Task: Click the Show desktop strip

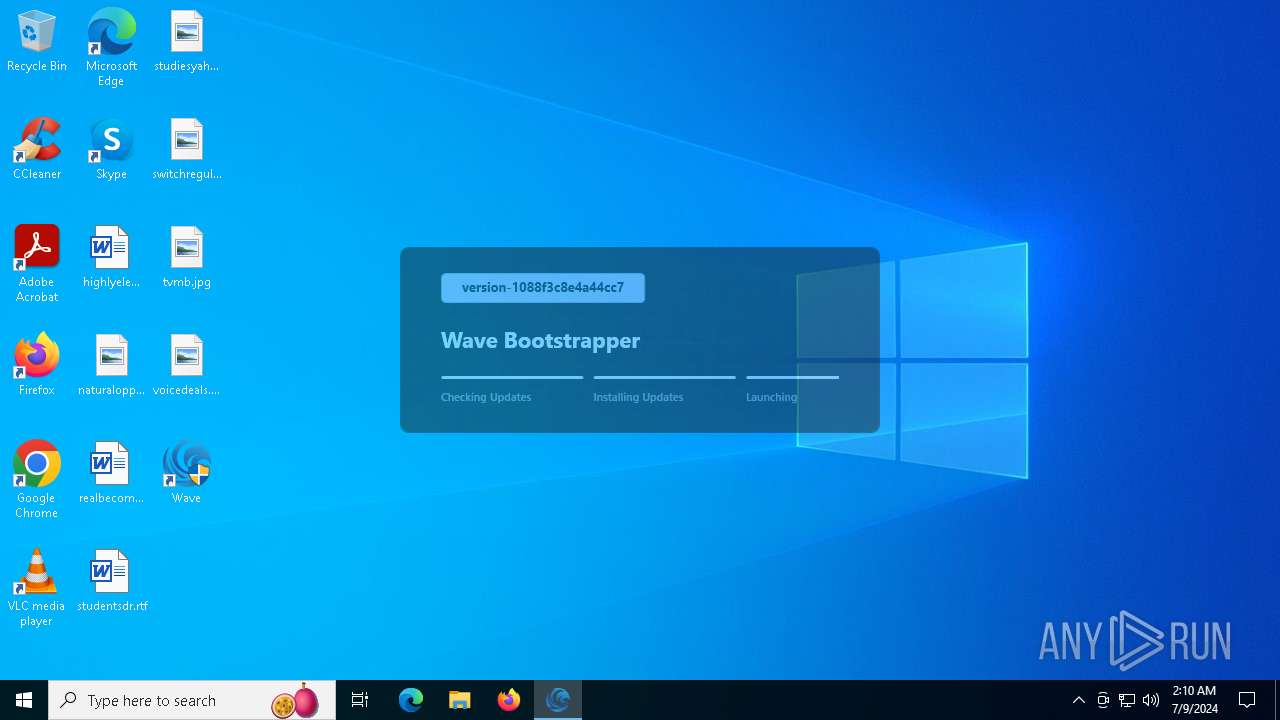Action: coord(1277,700)
